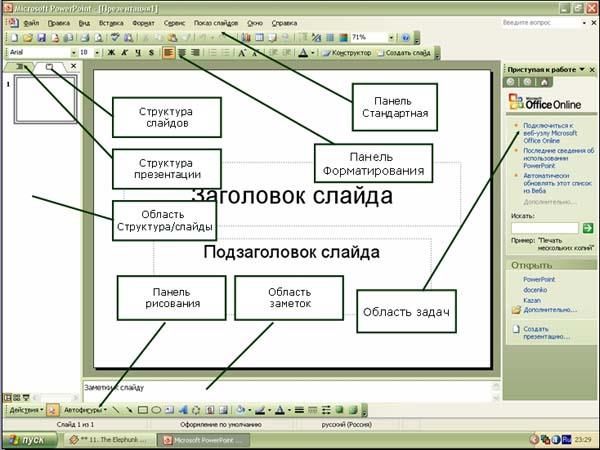Open the Автофигуры dropdown

(x=85, y=410)
